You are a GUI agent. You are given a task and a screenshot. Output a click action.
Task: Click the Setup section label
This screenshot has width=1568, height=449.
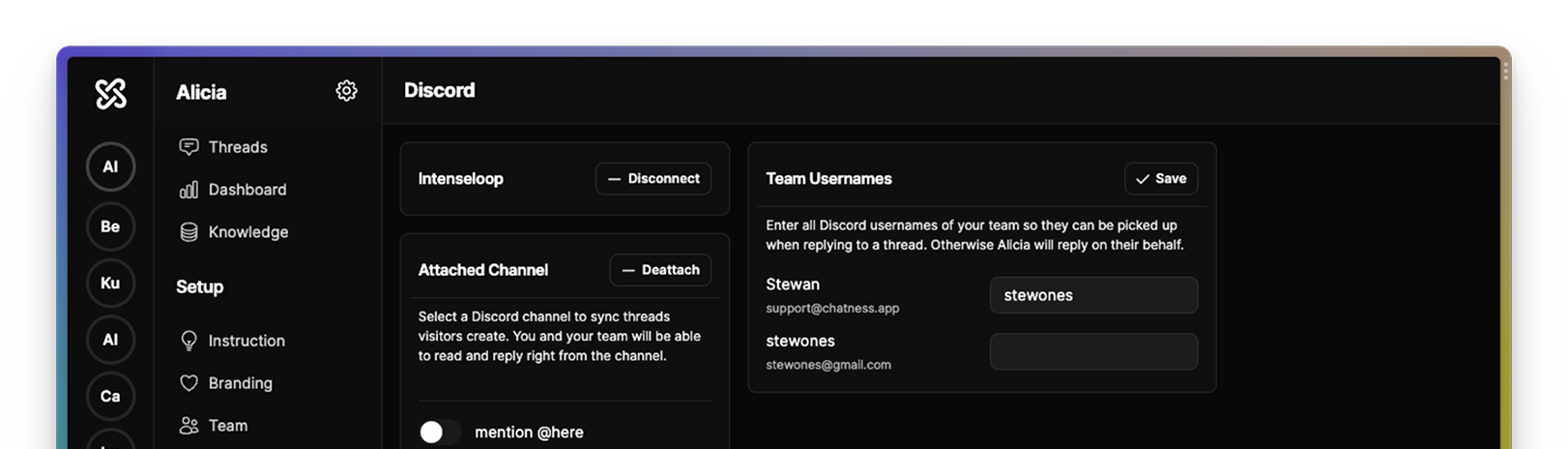coord(199,286)
